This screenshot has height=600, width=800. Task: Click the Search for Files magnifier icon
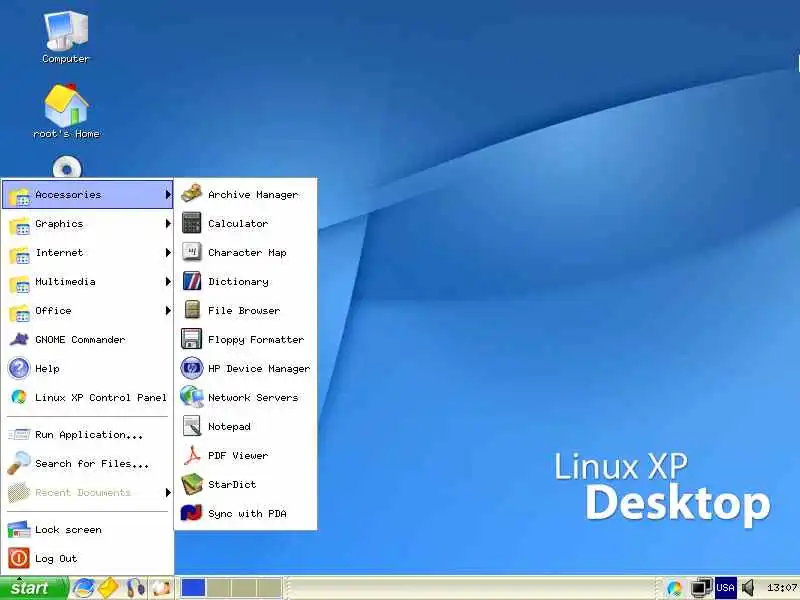19,463
